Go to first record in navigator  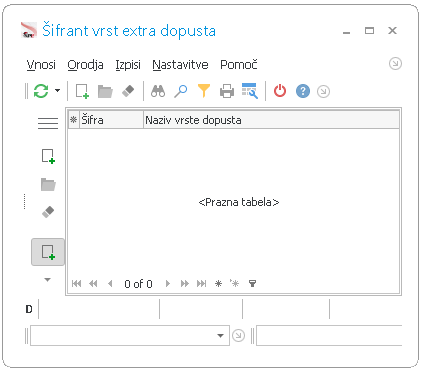(77, 284)
